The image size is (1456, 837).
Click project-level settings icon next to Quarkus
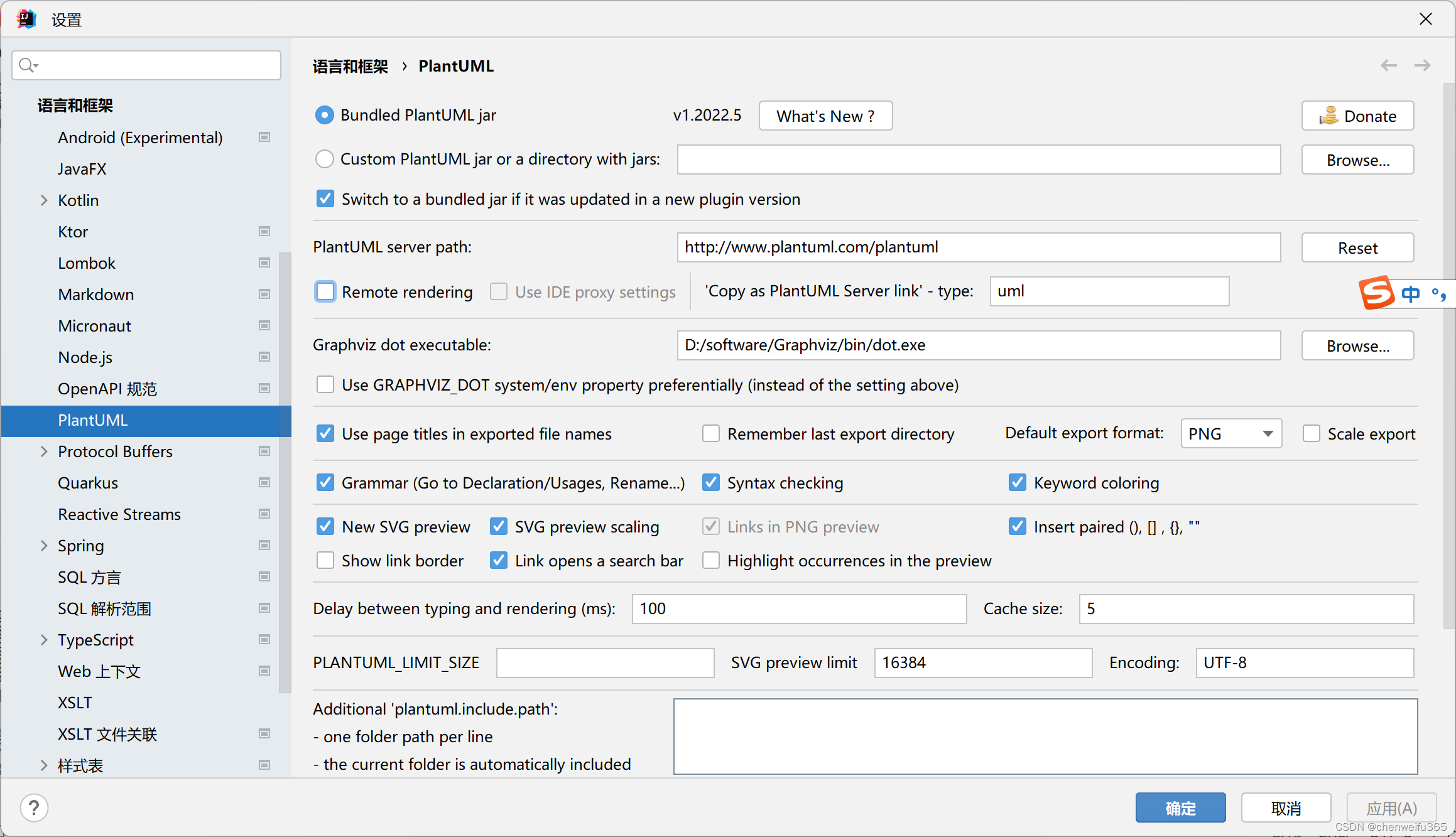pos(264,482)
